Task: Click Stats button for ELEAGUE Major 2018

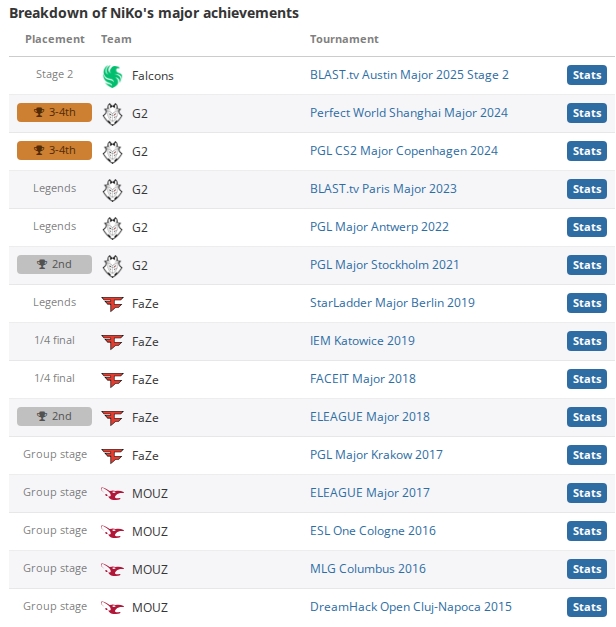Action: pyautogui.click(x=587, y=417)
